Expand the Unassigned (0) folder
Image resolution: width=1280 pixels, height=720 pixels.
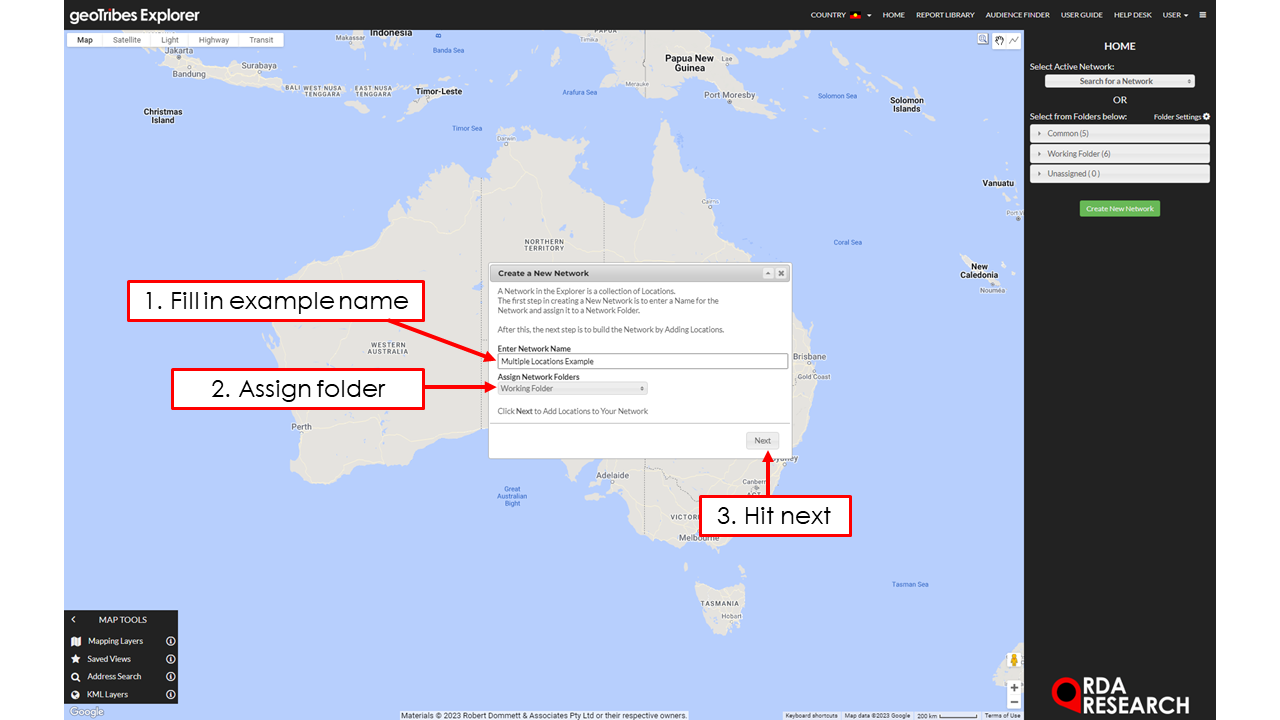tap(1120, 174)
